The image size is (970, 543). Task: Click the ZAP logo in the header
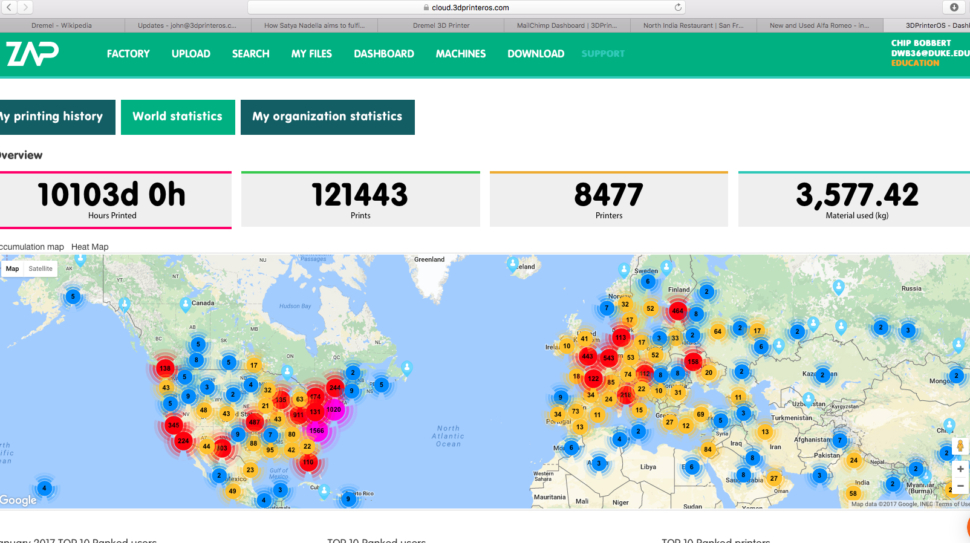pyautogui.click(x=31, y=54)
